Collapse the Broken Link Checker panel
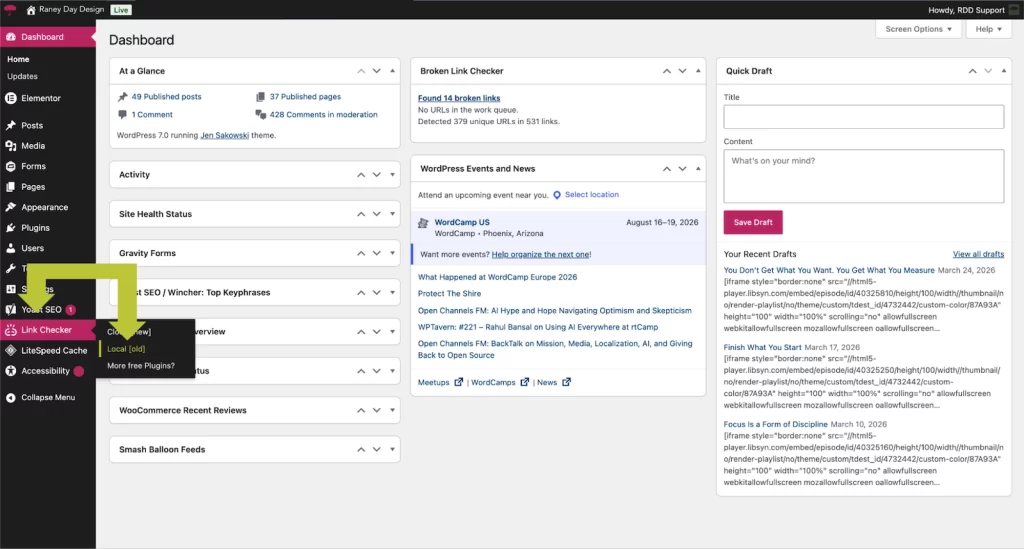 click(x=698, y=71)
